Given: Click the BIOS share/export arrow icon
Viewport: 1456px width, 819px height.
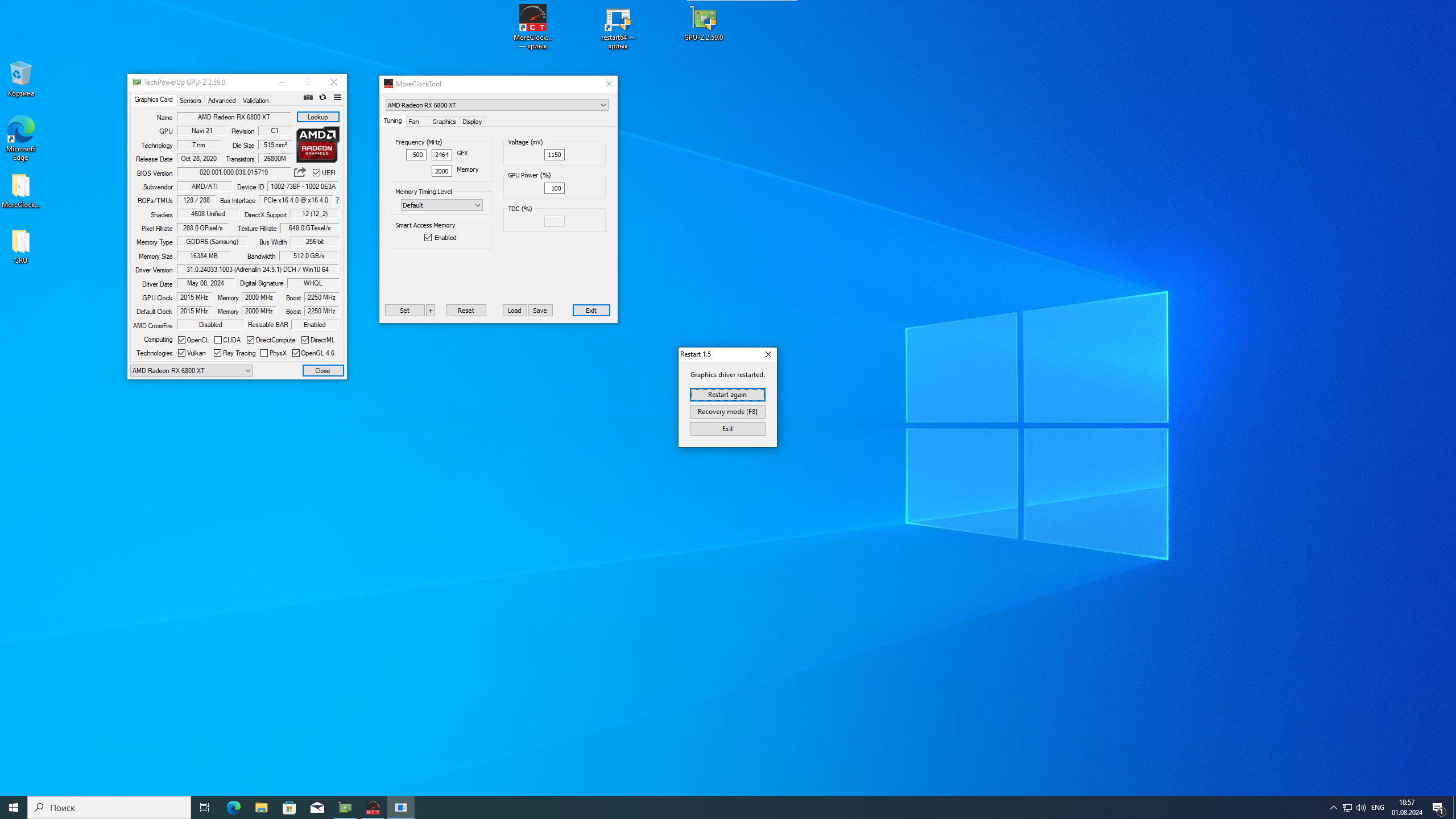Looking at the screenshot, I should 300,172.
